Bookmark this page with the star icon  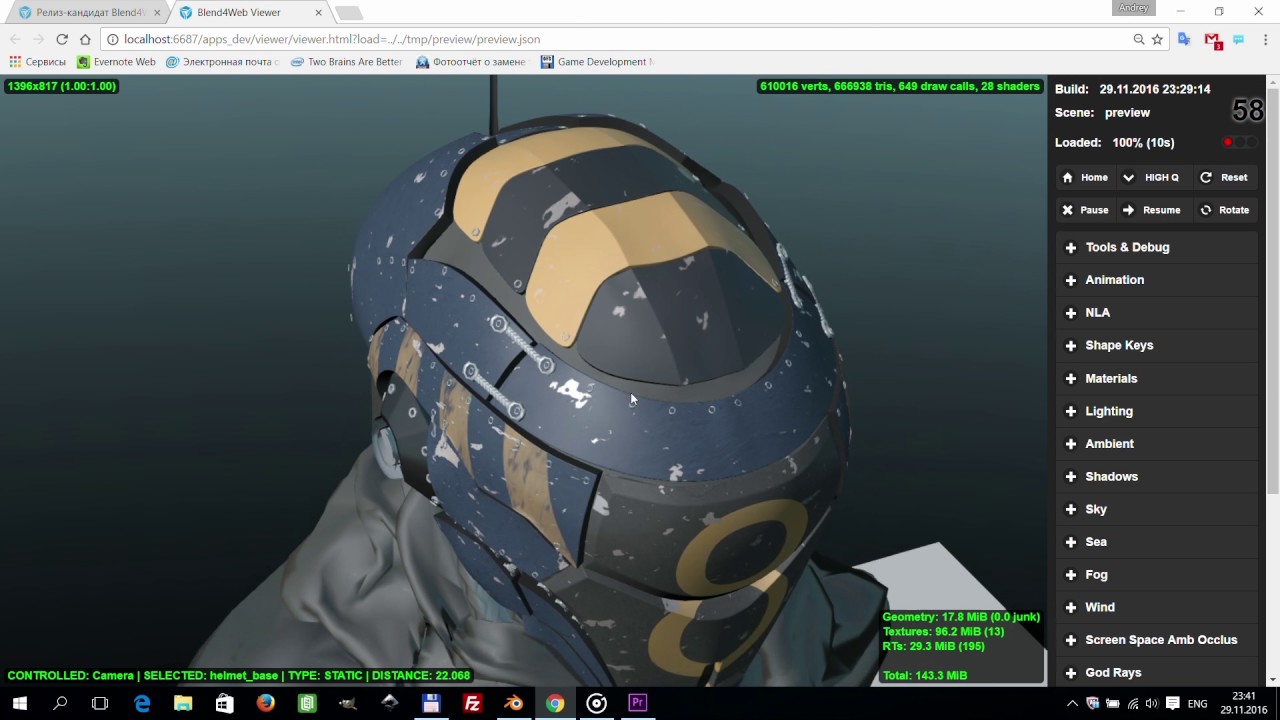coord(1157,39)
